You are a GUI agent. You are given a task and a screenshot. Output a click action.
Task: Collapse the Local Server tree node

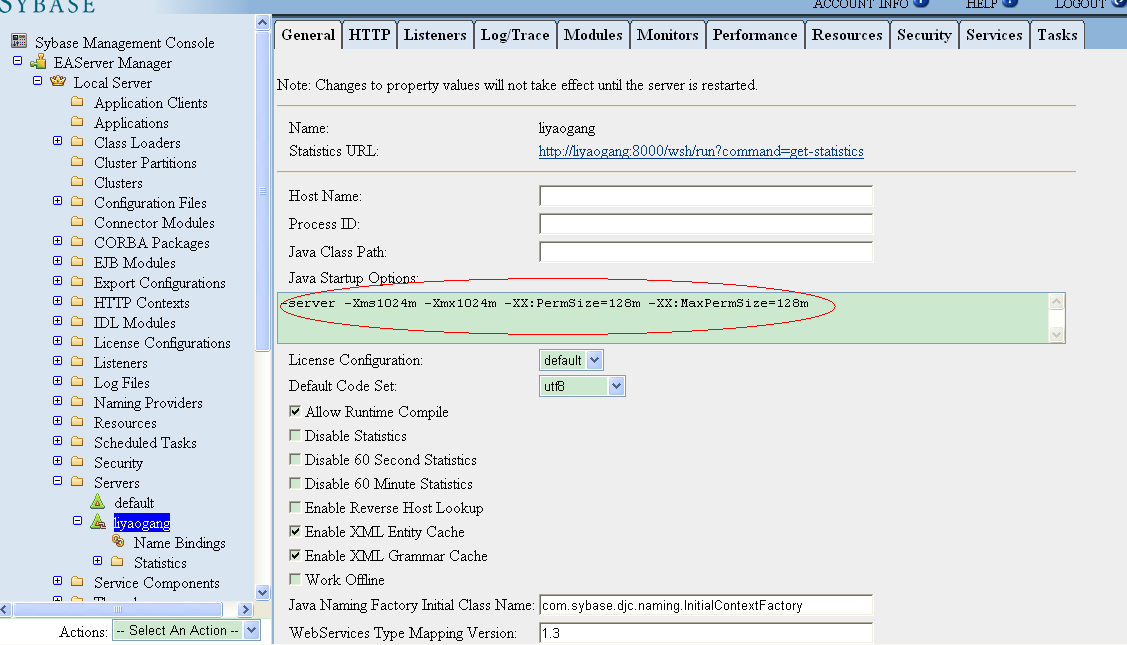37,81
